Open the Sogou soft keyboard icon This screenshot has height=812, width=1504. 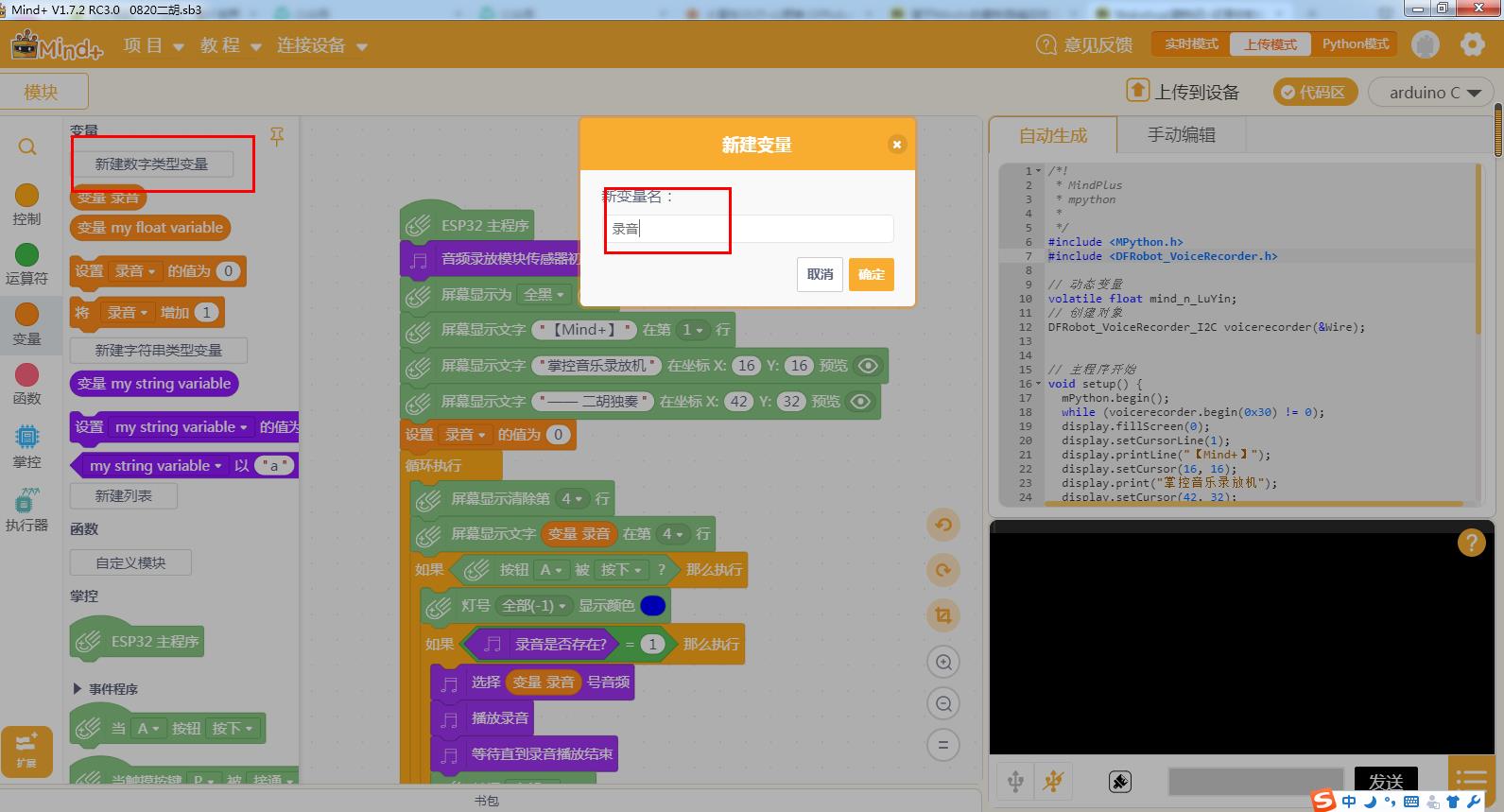pos(1411,802)
